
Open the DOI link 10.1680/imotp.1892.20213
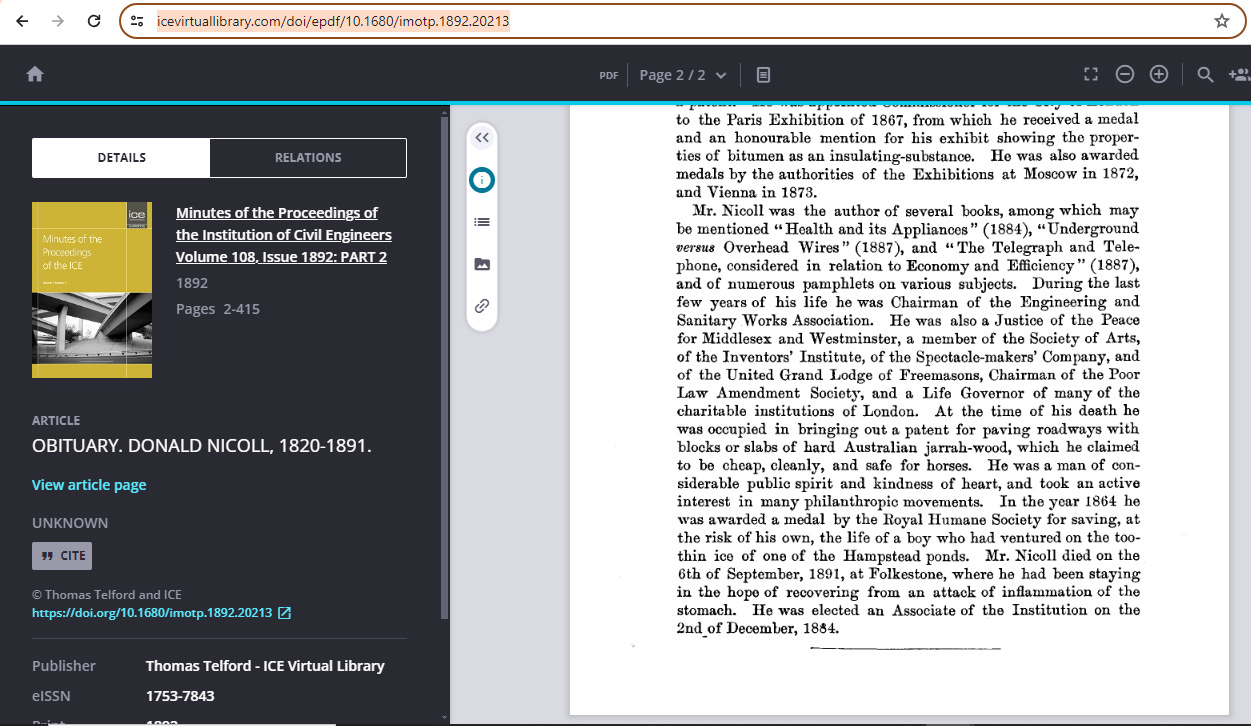pos(152,613)
